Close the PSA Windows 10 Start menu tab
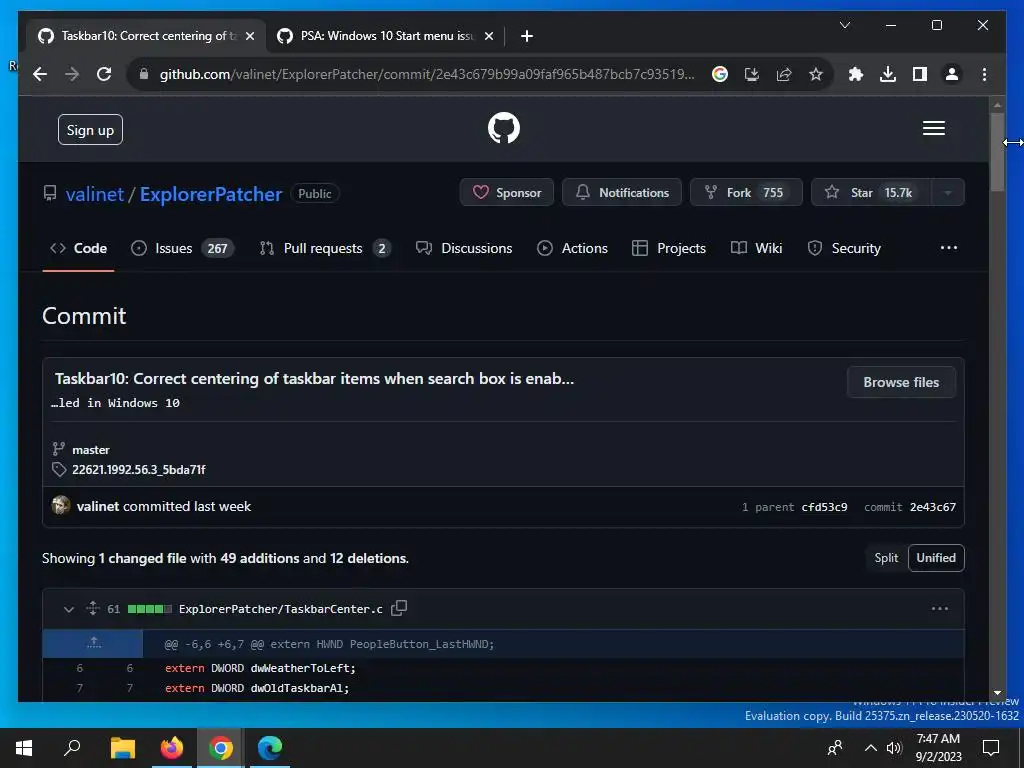The height and width of the screenshot is (768, 1024). click(x=488, y=36)
